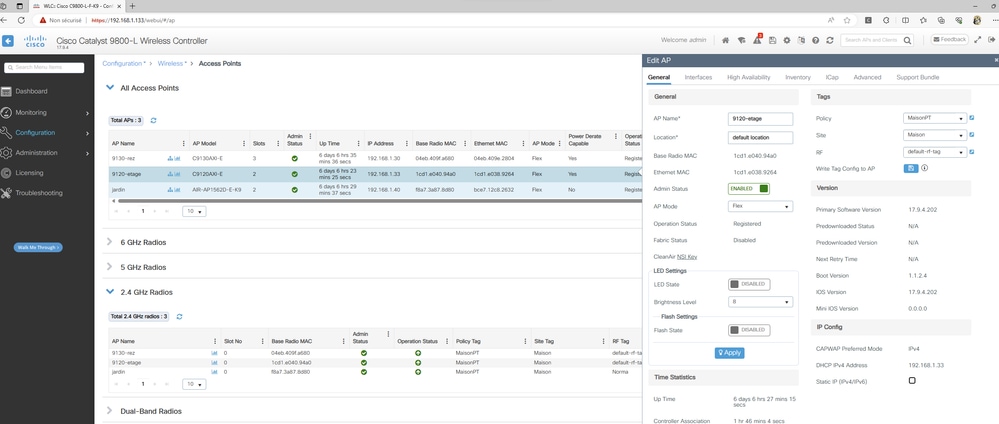Switch to the Inventory tab
This screenshot has width=999, height=424.
point(798,77)
